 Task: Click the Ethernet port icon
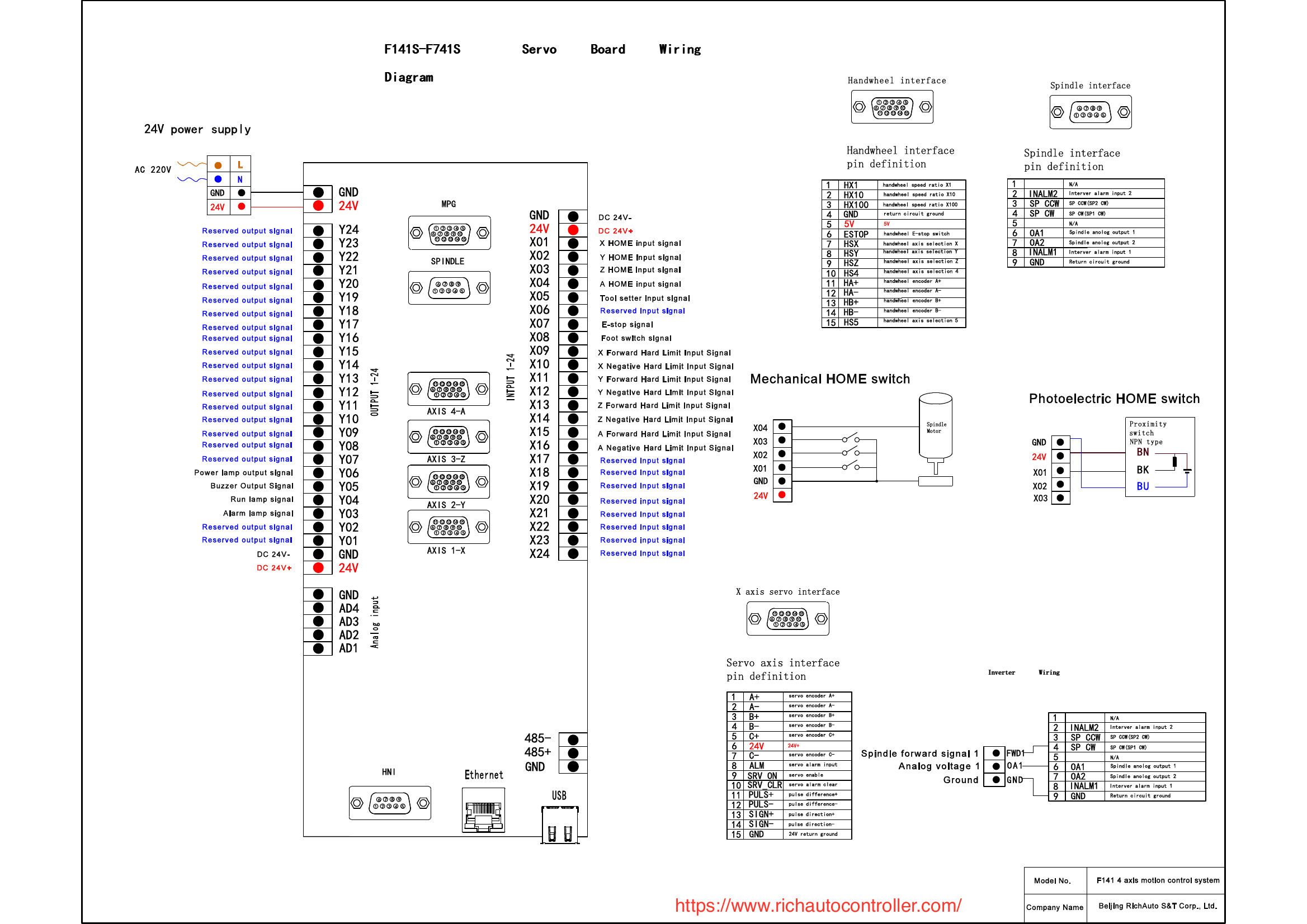(x=483, y=810)
